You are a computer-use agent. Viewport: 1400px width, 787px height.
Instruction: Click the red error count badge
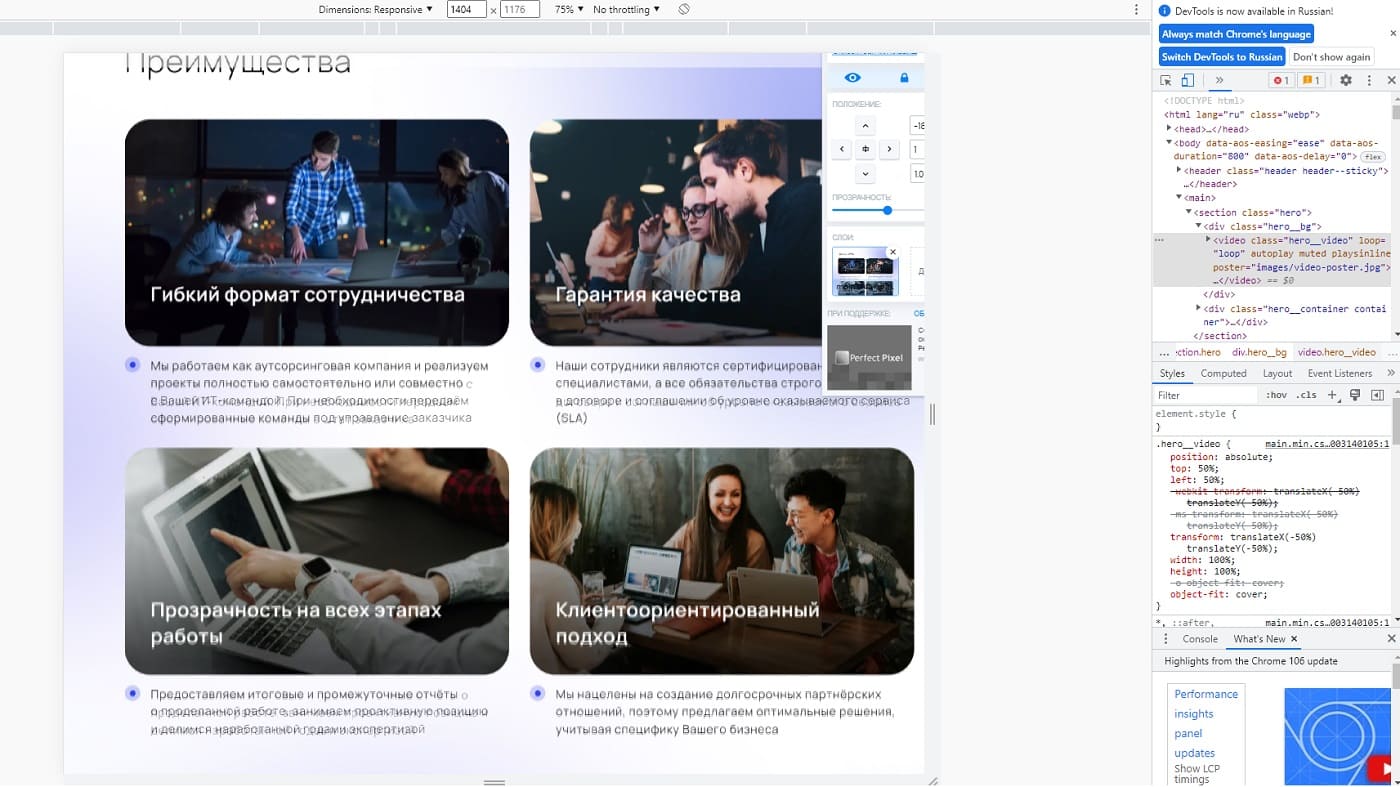click(x=1280, y=81)
